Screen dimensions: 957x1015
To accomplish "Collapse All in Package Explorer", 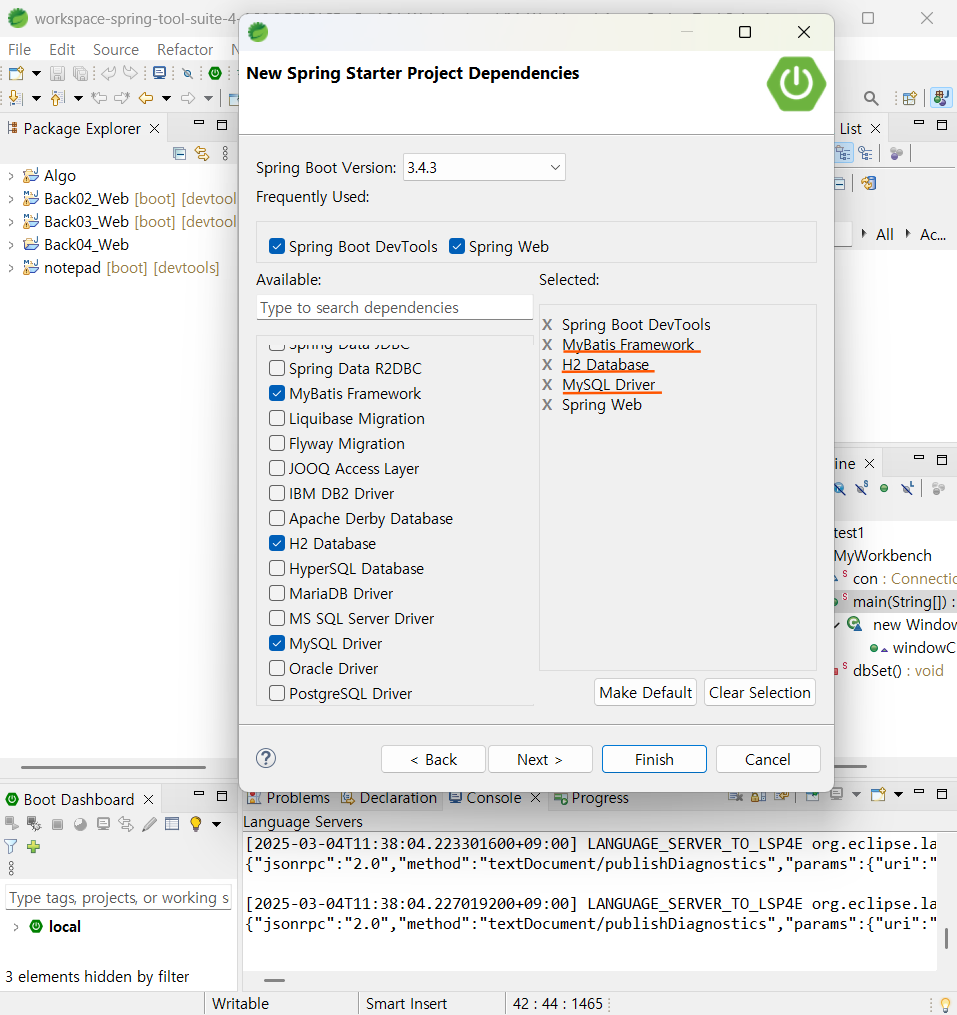I will [x=180, y=153].
